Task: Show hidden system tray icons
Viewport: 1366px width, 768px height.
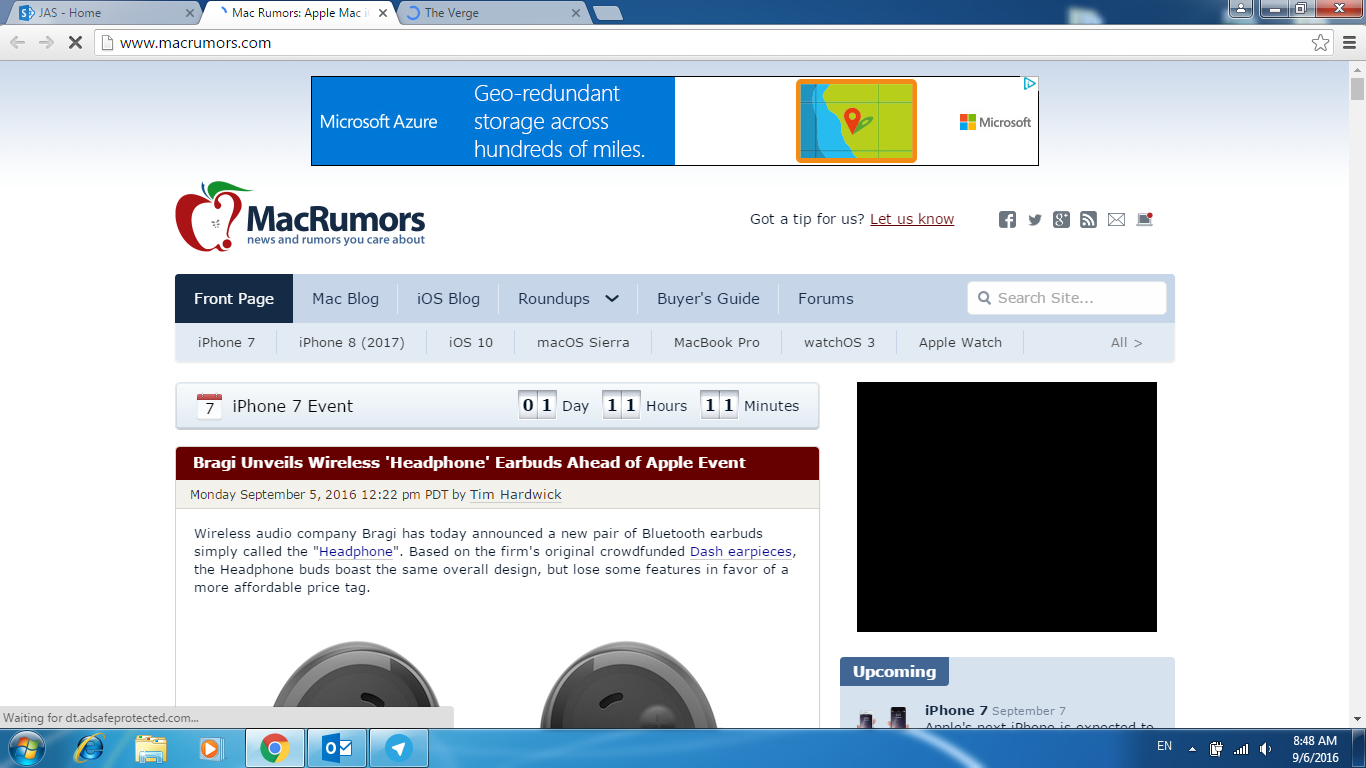Action: pyautogui.click(x=1191, y=748)
